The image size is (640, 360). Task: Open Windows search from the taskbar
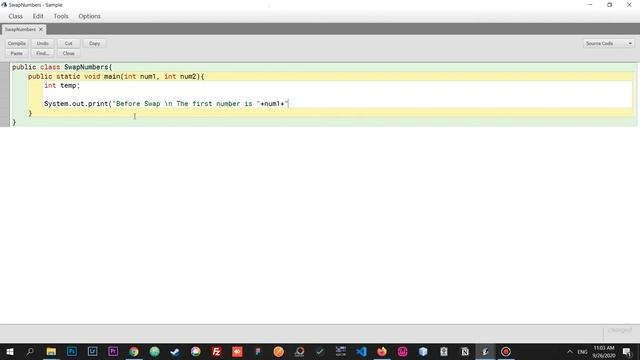(x=30, y=351)
